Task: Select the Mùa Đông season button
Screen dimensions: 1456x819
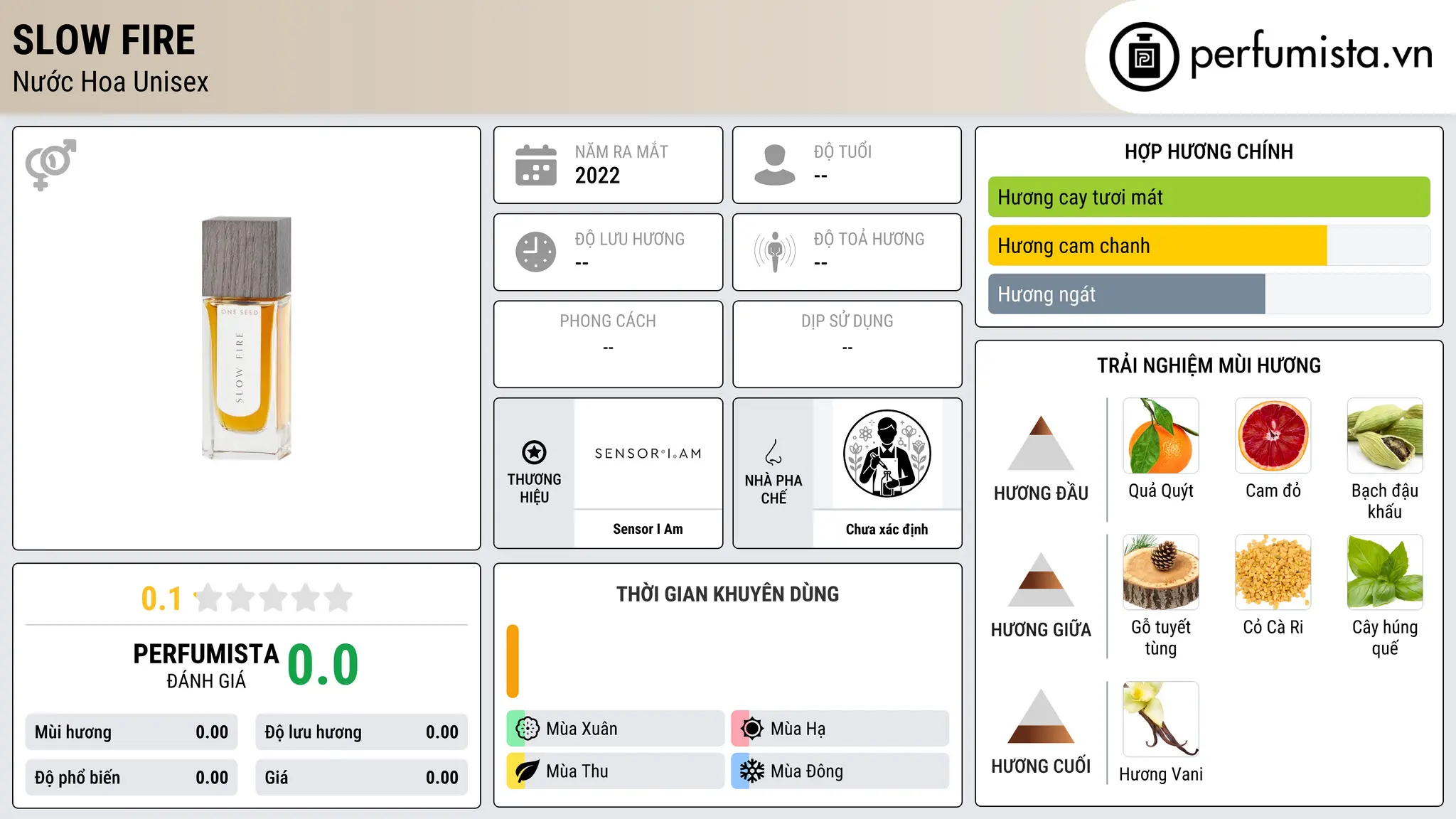Action: point(840,771)
